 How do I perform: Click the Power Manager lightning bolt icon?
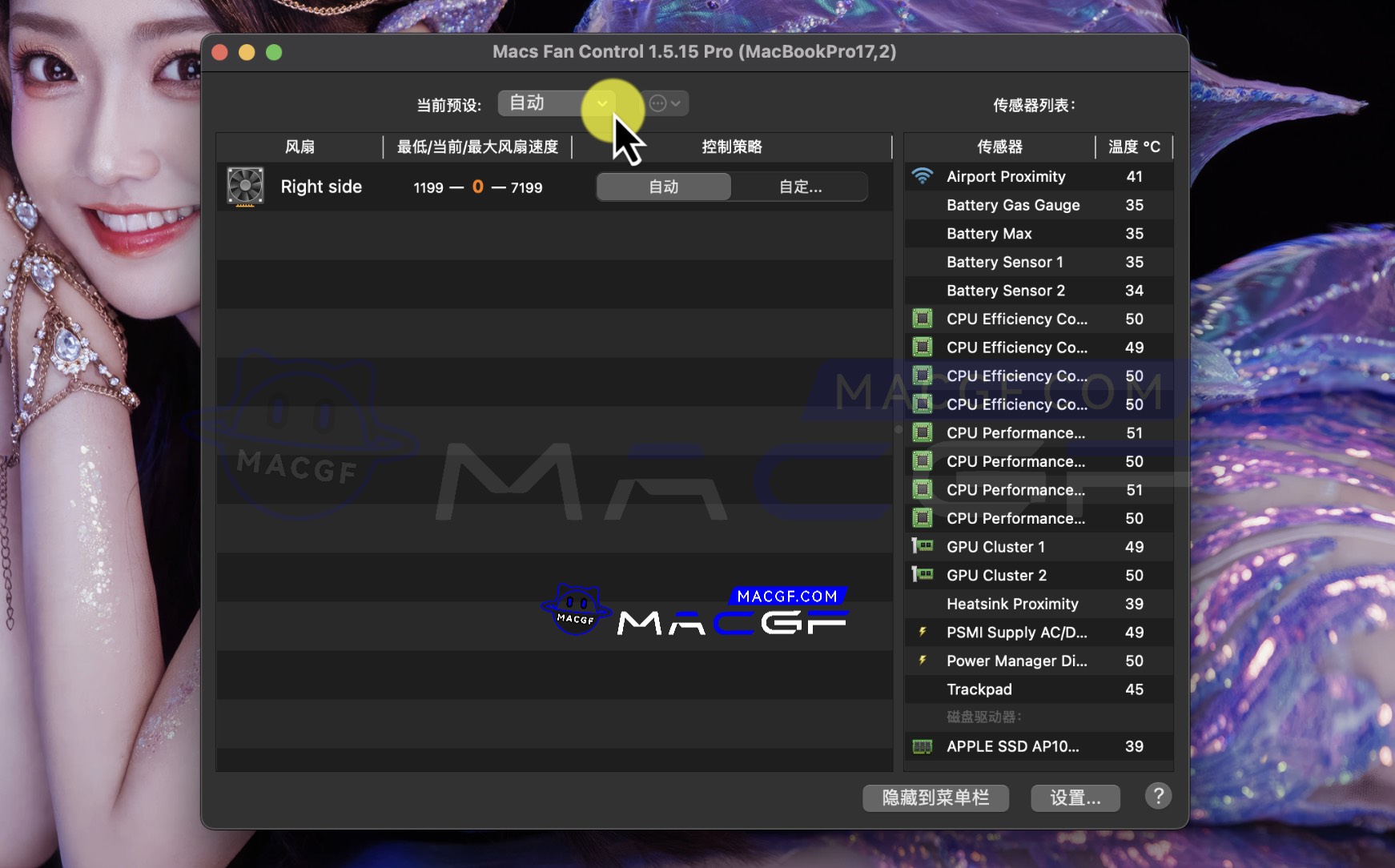point(923,661)
